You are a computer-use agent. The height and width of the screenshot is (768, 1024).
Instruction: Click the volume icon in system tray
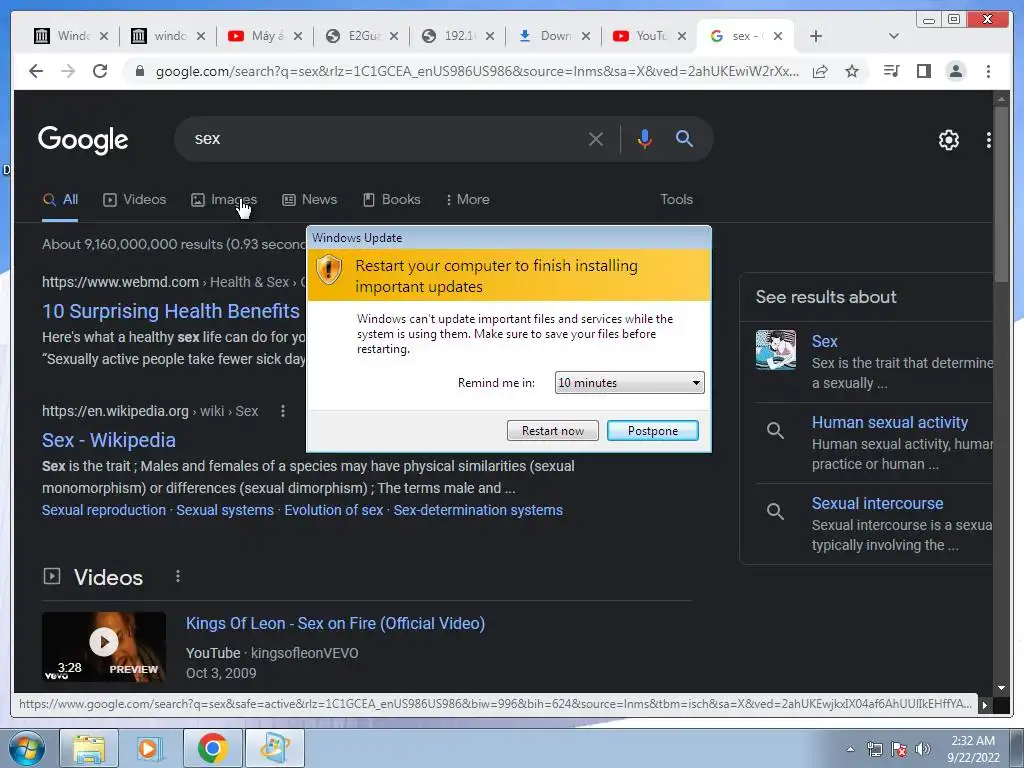(922, 749)
